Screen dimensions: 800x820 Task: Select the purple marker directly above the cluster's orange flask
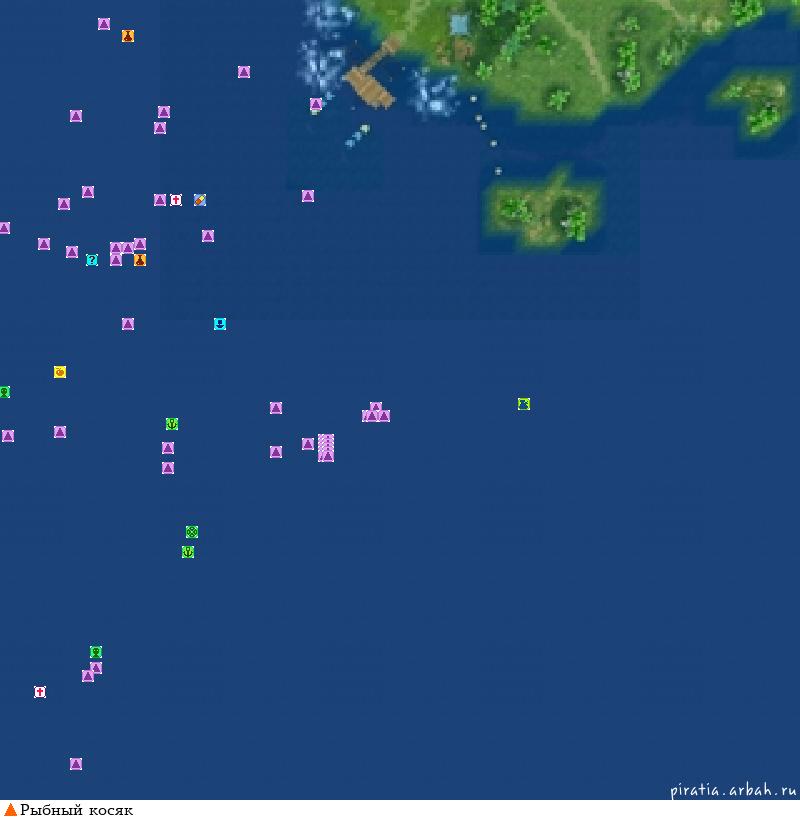coord(140,244)
